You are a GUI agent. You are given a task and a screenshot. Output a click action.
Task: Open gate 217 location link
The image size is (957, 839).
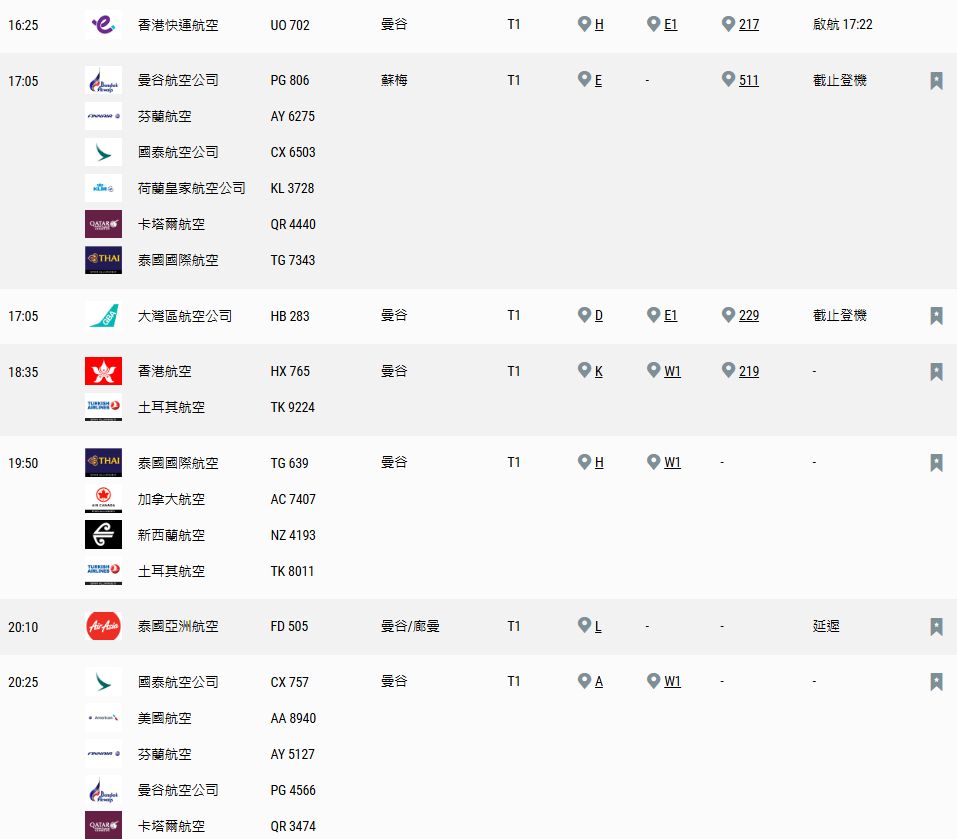tap(748, 24)
